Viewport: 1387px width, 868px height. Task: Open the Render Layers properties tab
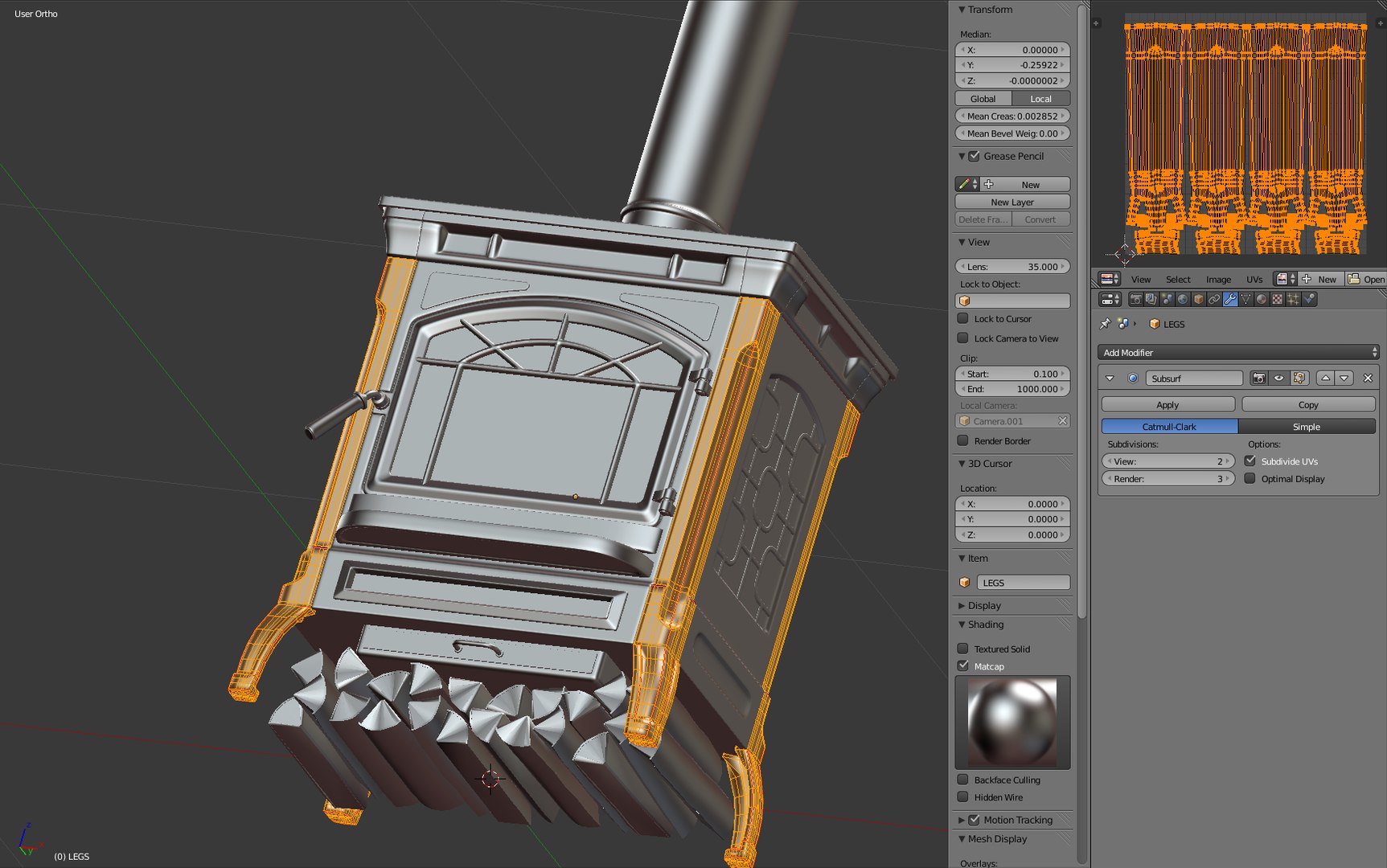pyautogui.click(x=1151, y=299)
